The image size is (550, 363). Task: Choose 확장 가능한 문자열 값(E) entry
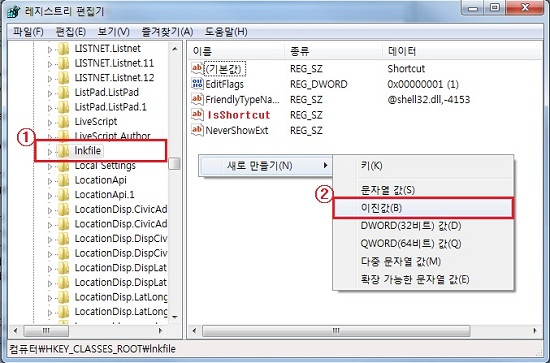point(423,280)
